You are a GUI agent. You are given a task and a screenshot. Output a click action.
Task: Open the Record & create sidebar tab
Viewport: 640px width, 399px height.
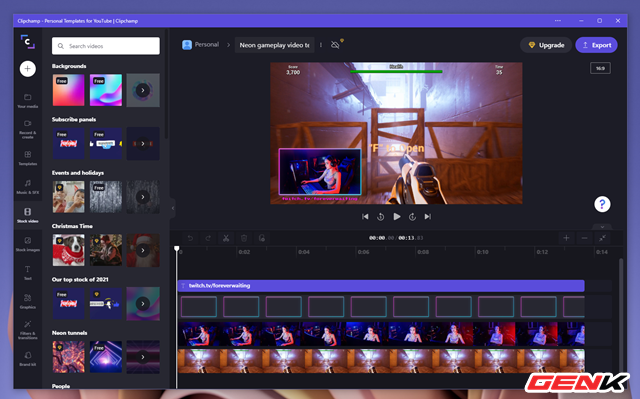(x=28, y=129)
